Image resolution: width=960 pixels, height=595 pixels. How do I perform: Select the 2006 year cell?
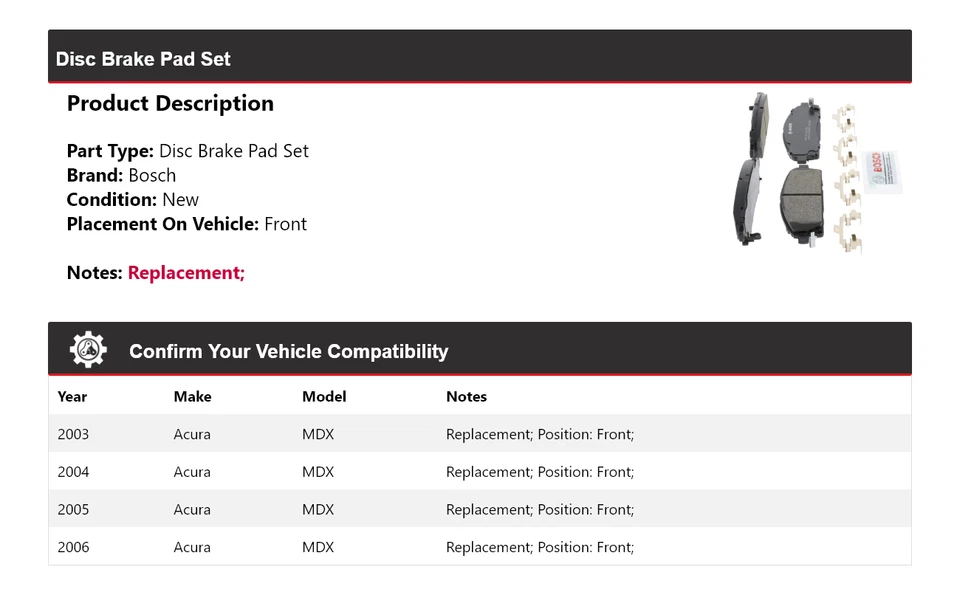tap(73, 547)
